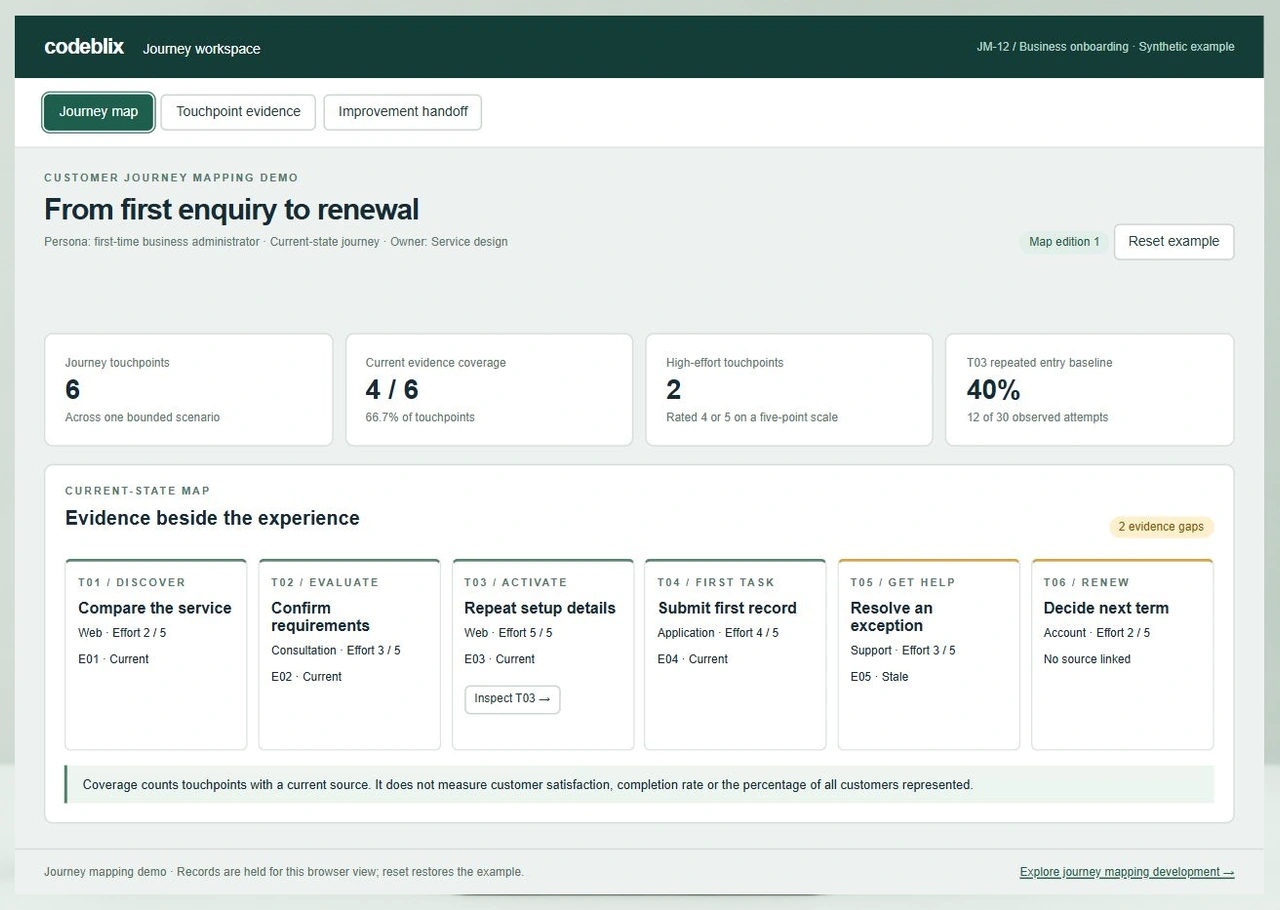This screenshot has height=910, width=1280.
Task: Switch to the Touchpoint evidence tab
Action: click(x=238, y=112)
